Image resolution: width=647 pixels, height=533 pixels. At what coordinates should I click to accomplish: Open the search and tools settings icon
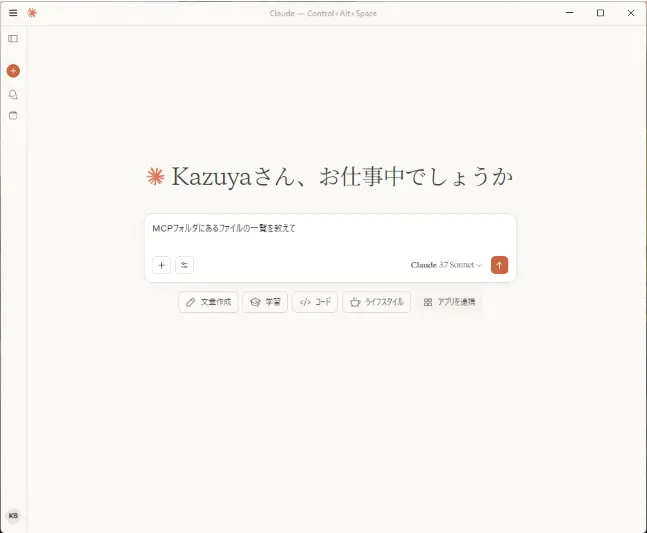(x=184, y=265)
